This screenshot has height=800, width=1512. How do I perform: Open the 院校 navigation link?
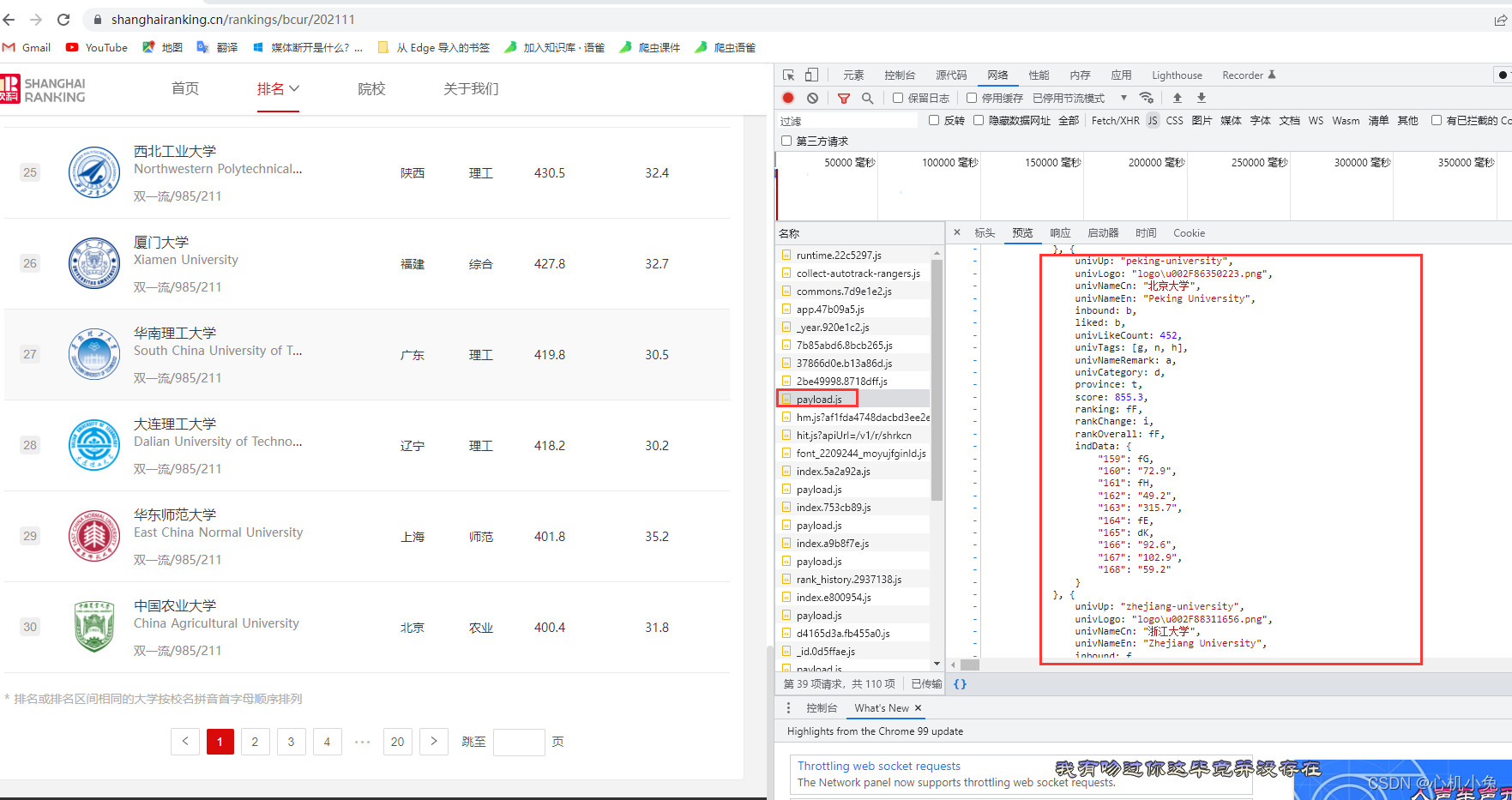[371, 88]
